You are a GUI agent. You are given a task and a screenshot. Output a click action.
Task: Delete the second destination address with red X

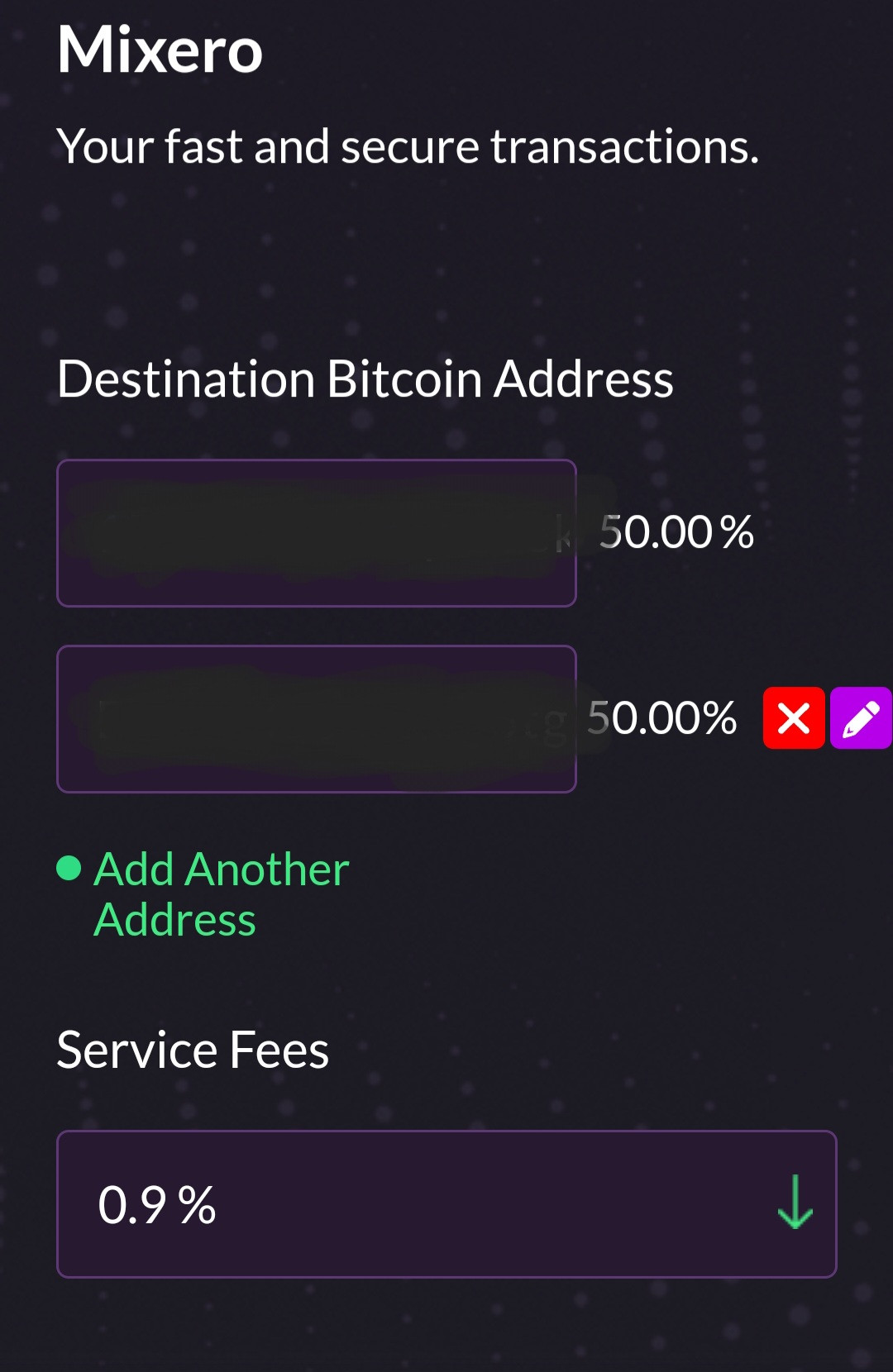(794, 717)
